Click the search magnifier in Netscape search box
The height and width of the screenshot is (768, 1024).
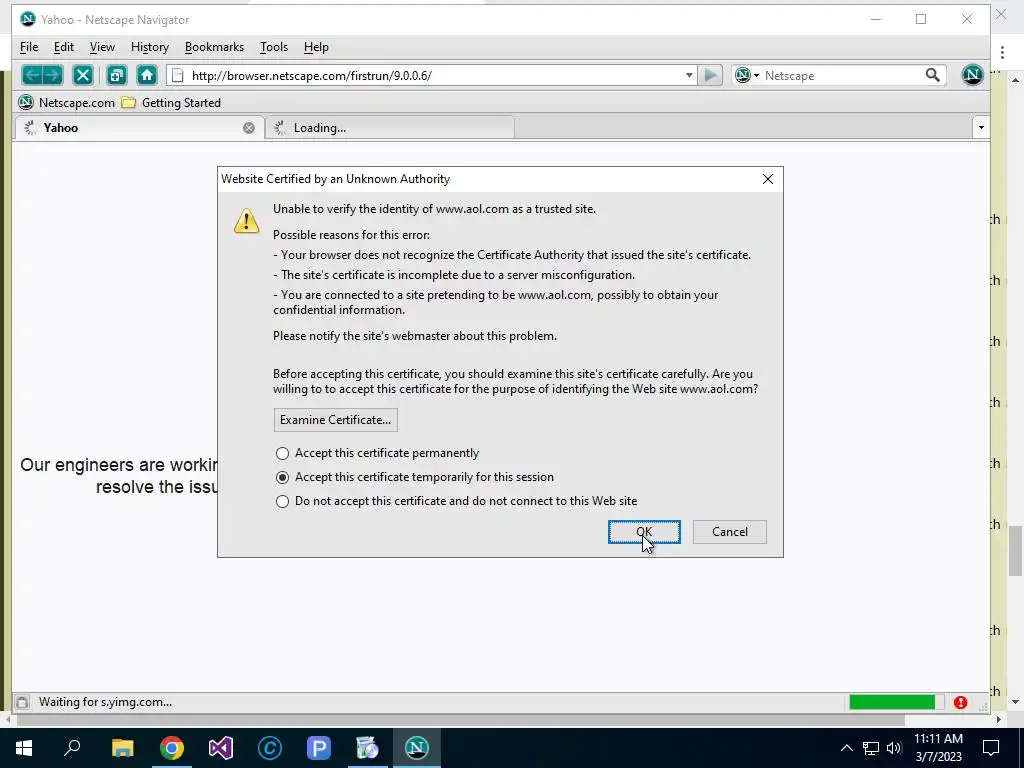point(933,75)
